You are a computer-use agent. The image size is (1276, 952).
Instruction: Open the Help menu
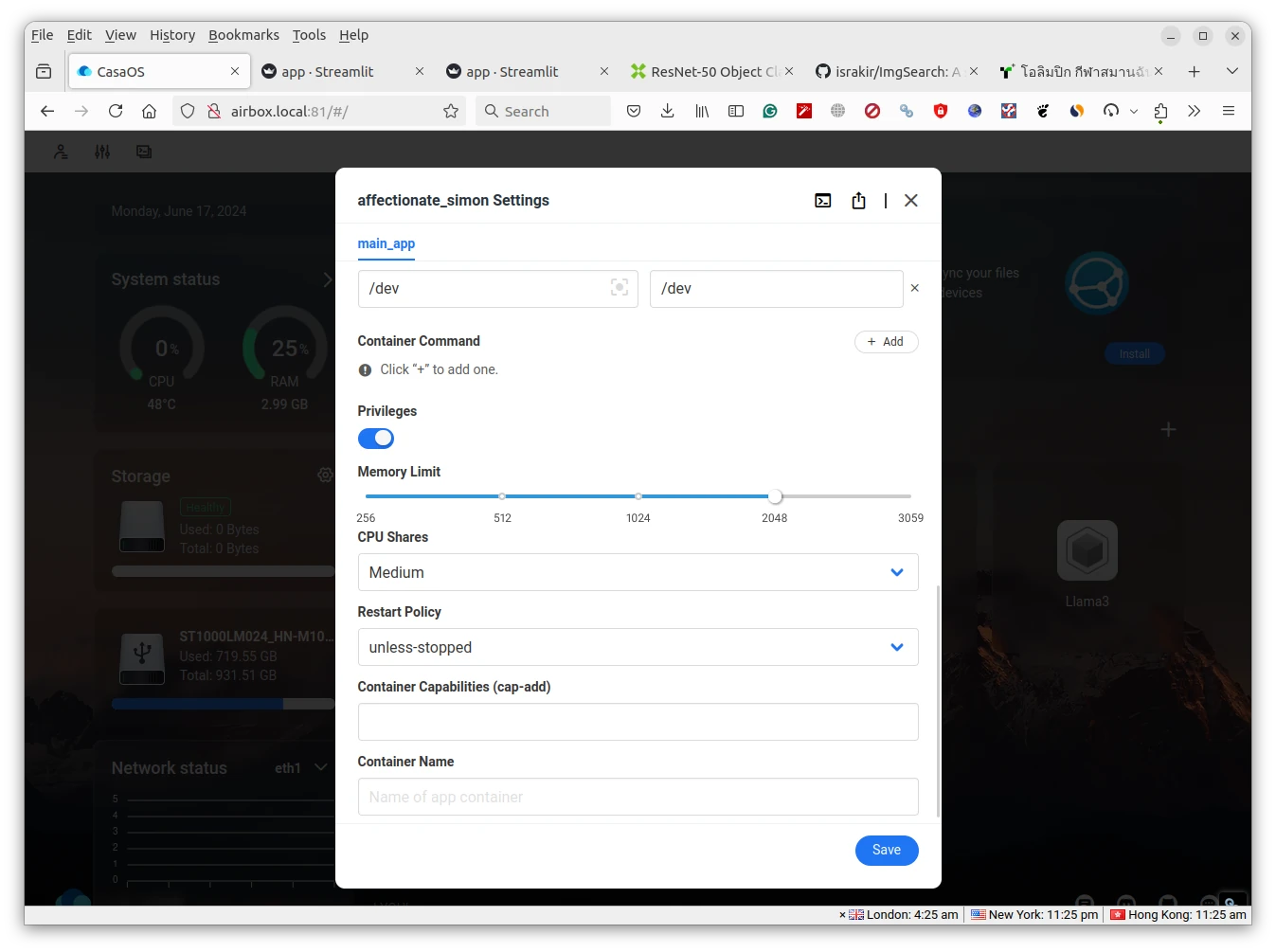coord(353,35)
